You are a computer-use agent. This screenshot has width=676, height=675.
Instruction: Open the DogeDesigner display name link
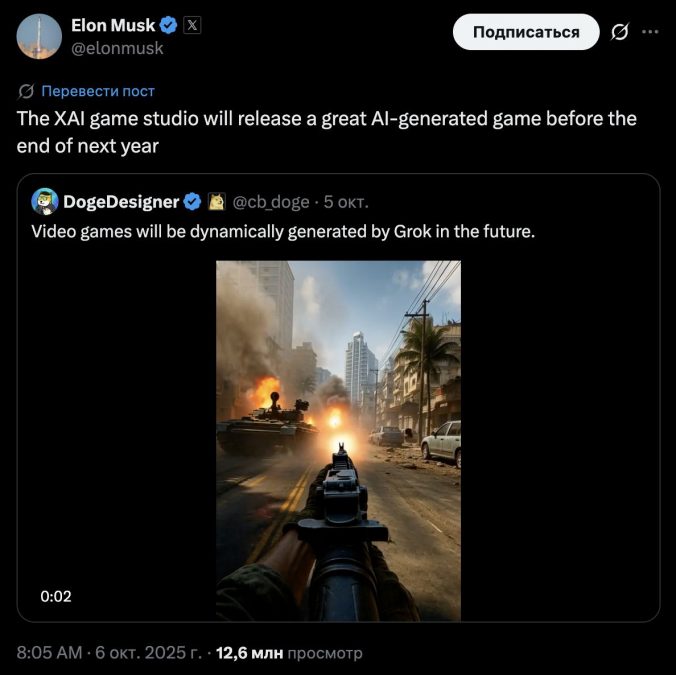click(x=120, y=202)
